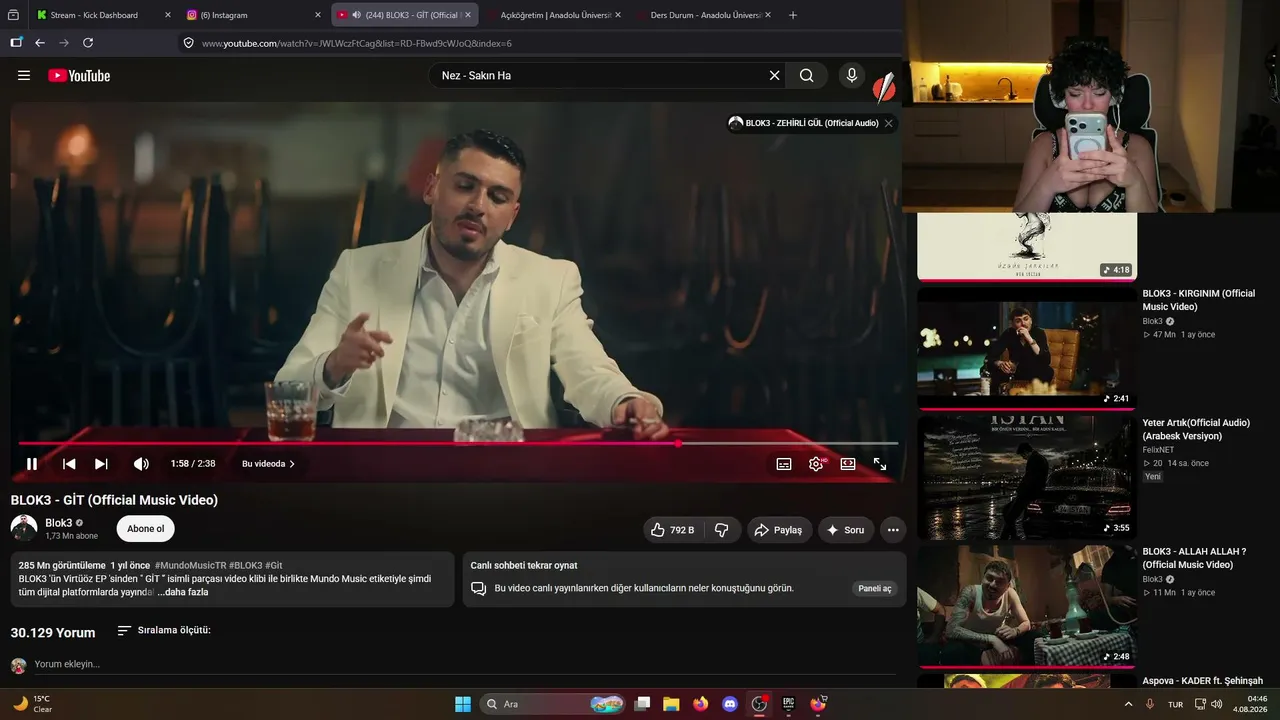Open the Windows Start menu

coord(463,704)
